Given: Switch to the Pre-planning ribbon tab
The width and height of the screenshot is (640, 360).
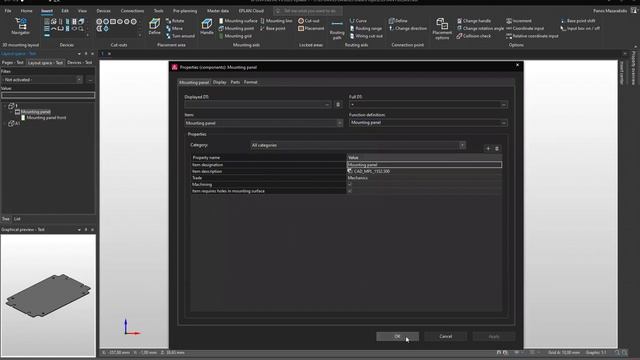Looking at the screenshot, I should point(184,11).
